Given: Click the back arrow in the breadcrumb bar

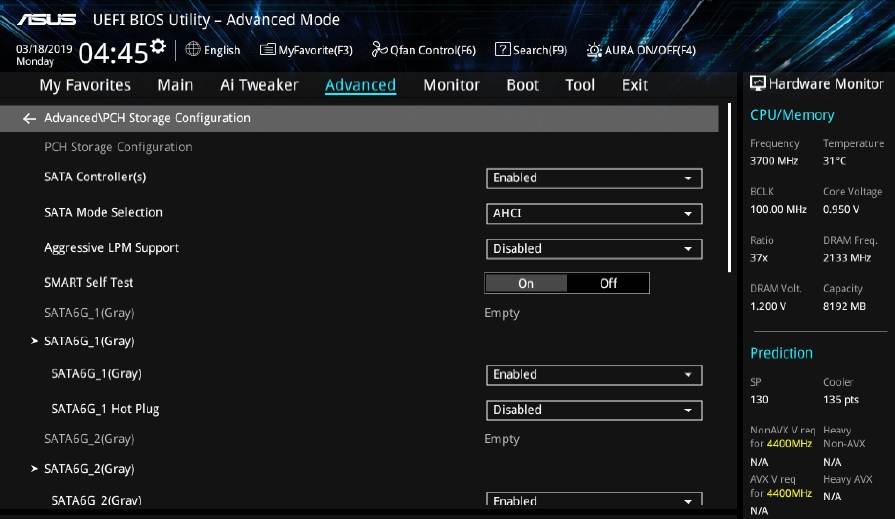Looking at the screenshot, I should [x=29, y=118].
